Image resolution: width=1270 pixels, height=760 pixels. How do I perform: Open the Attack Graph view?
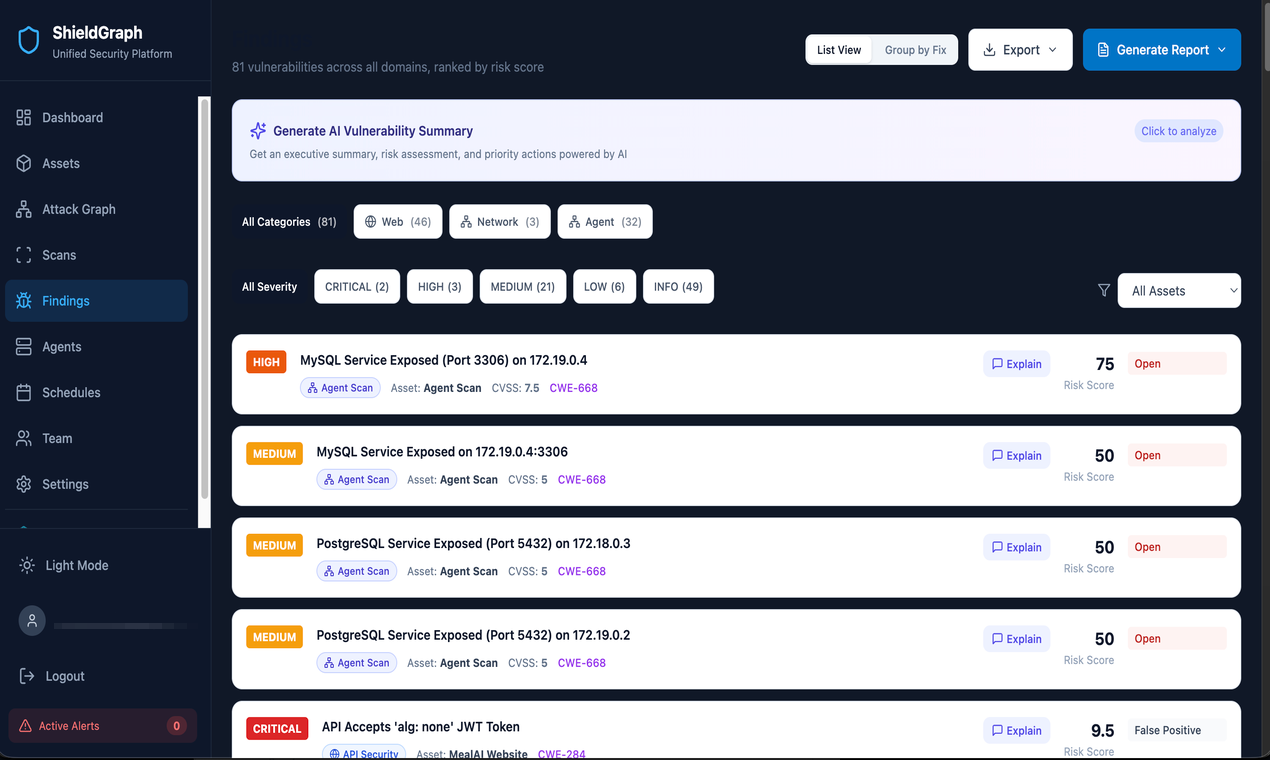23,209
